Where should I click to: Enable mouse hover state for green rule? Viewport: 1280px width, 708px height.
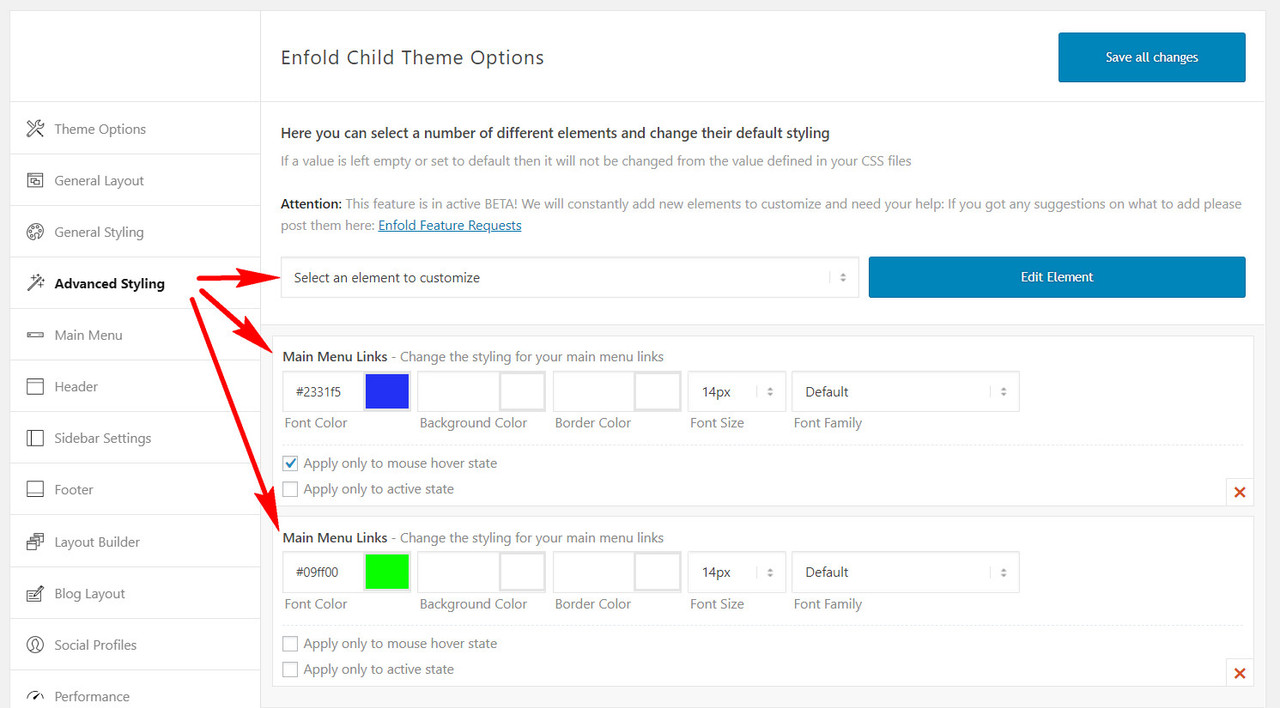[290, 643]
